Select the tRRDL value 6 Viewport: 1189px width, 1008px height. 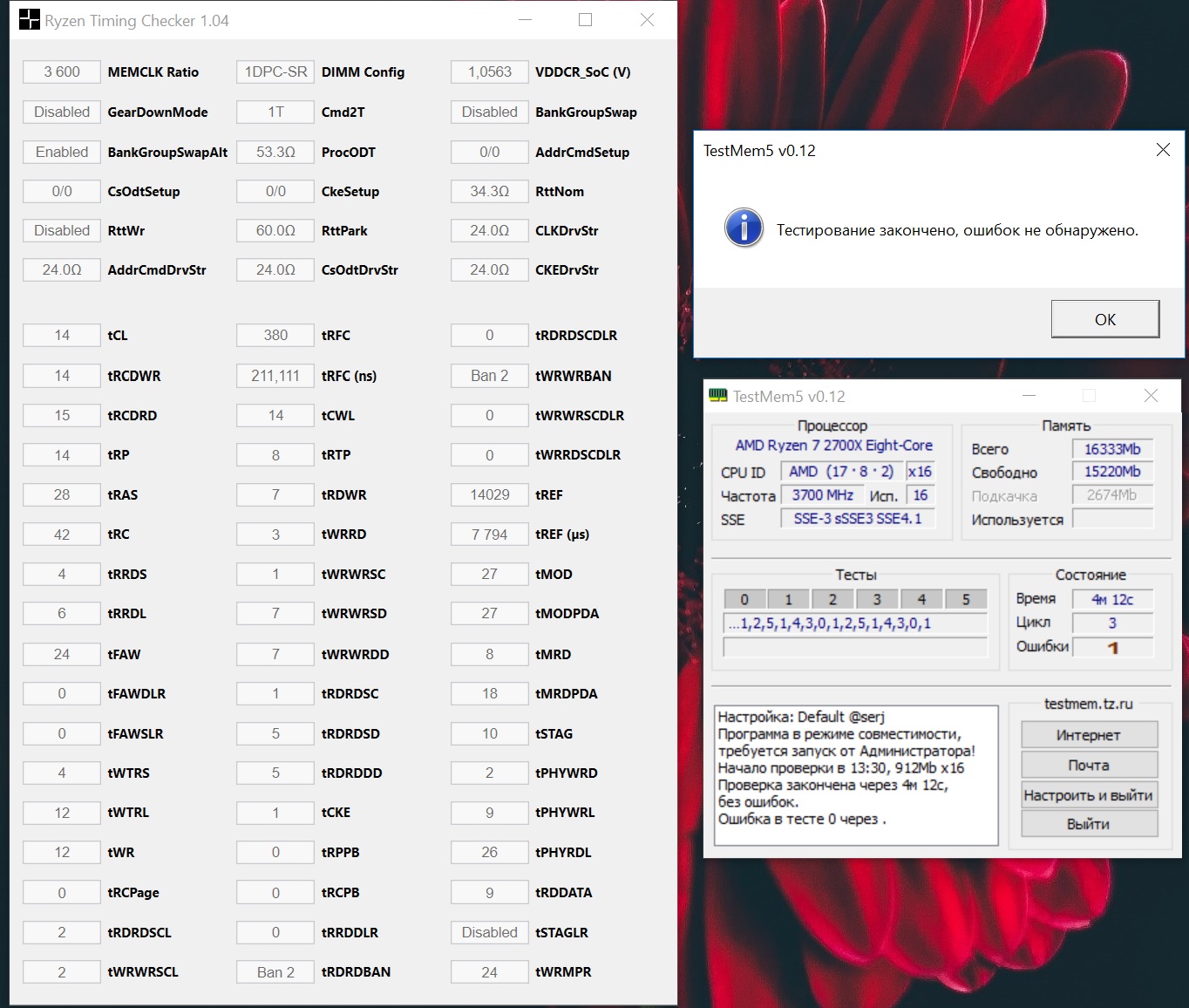[62, 613]
